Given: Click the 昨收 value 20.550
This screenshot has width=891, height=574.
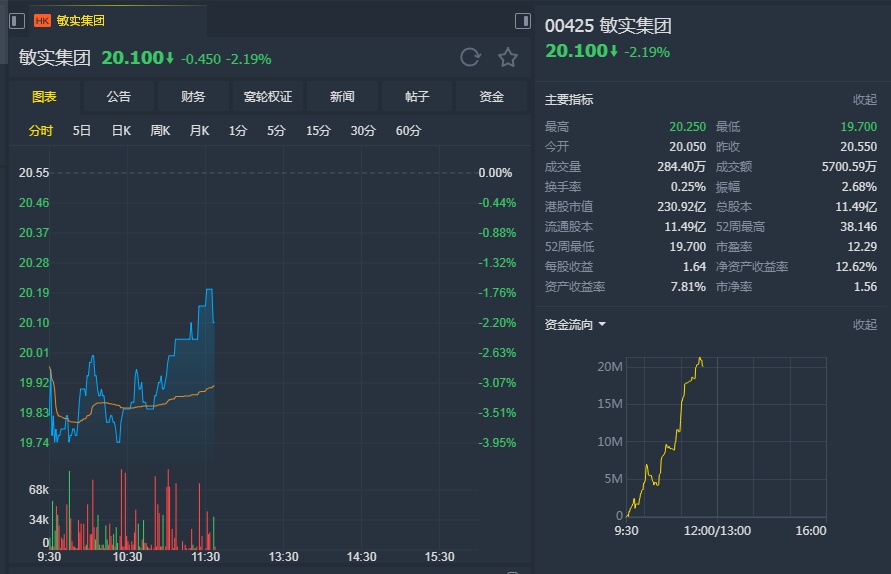Looking at the screenshot, I should pyautogui.click(x=859, y=147).
